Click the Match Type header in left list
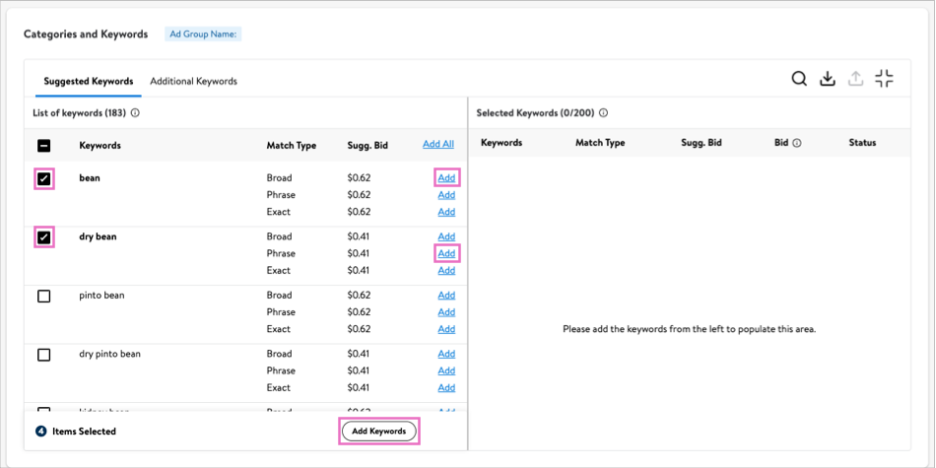 291,146
